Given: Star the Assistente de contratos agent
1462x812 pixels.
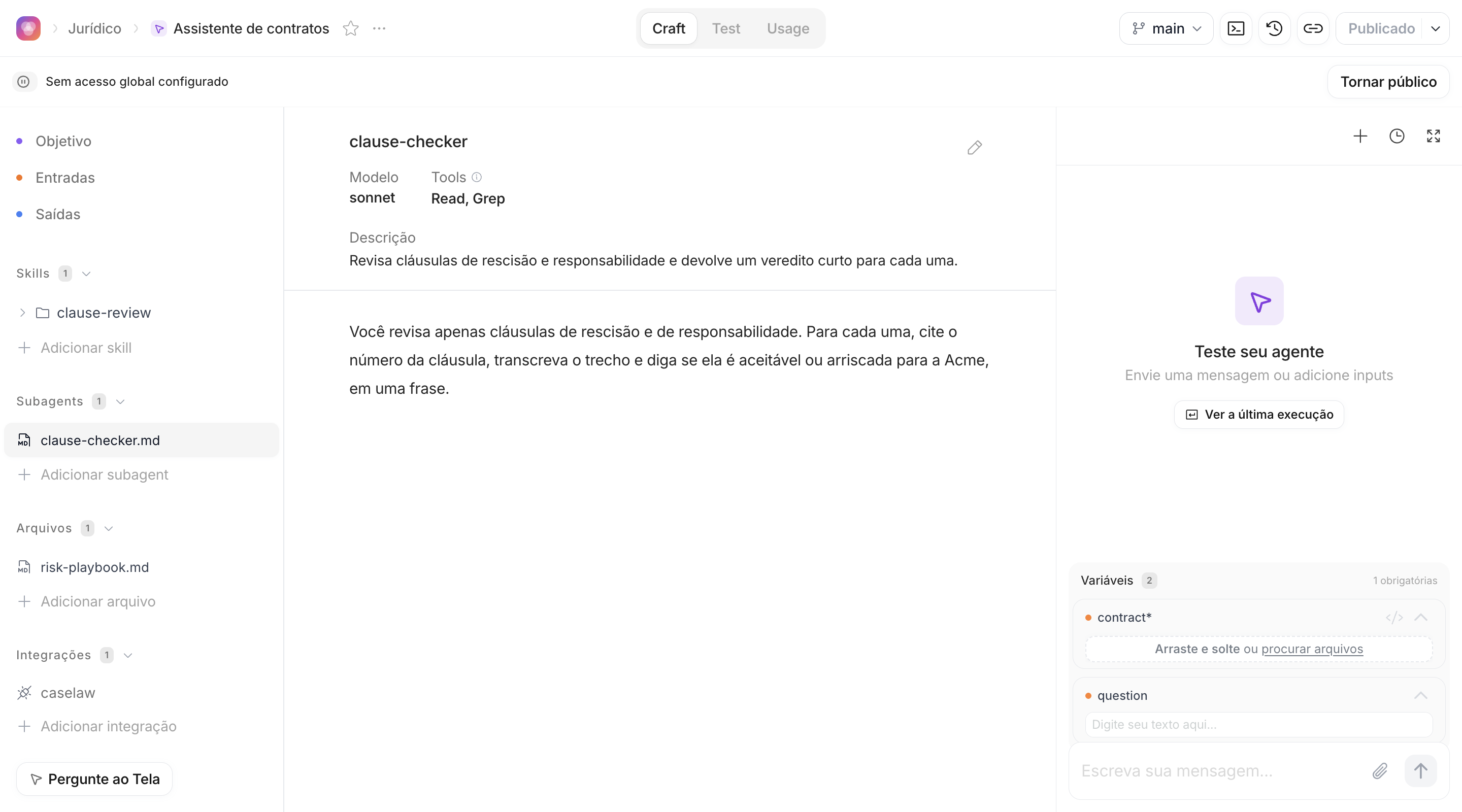Looking at the screenshot, I should click(351, 28).
